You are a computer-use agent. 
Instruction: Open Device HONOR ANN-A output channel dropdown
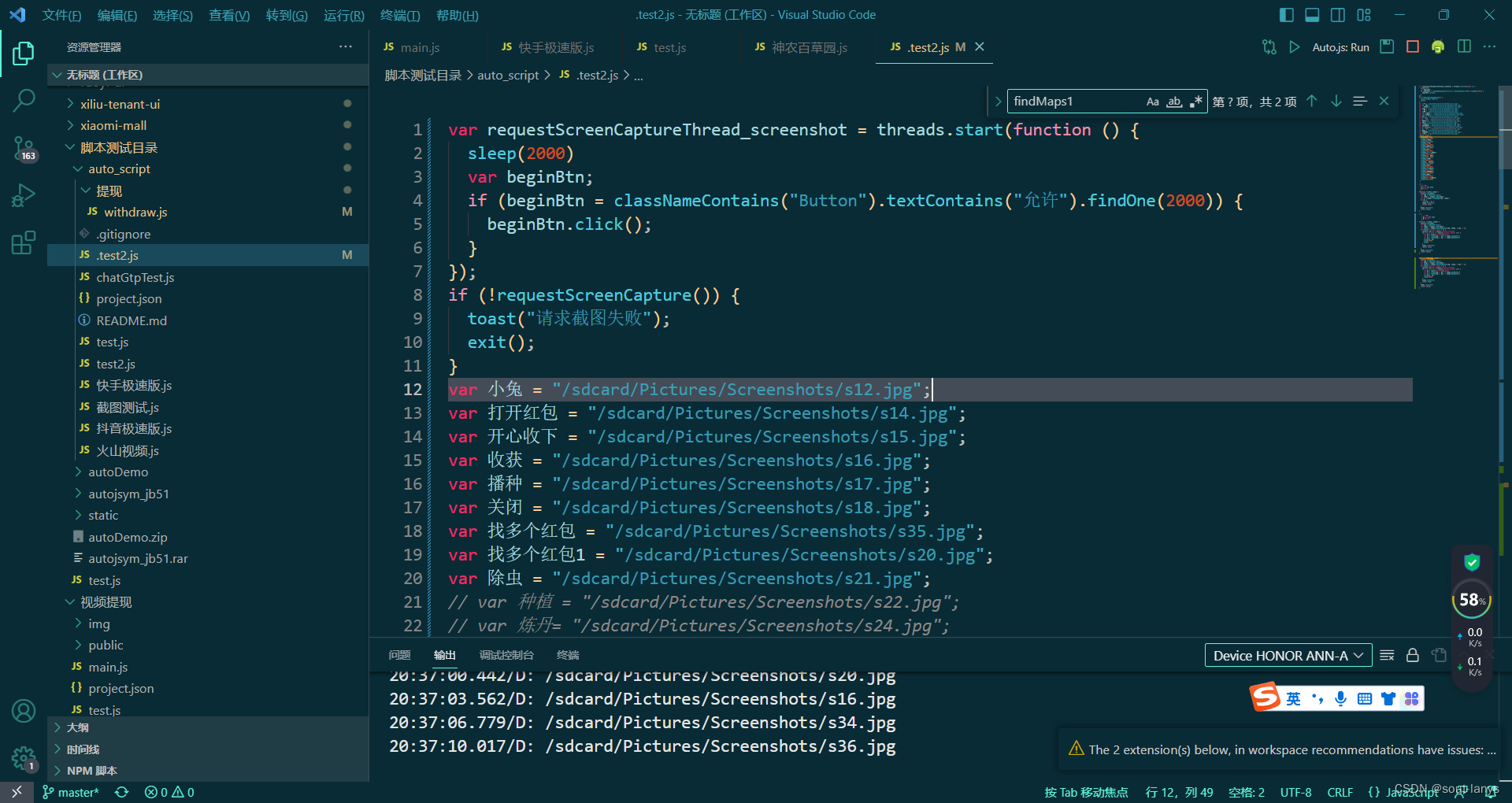(x=1288, y=655)
